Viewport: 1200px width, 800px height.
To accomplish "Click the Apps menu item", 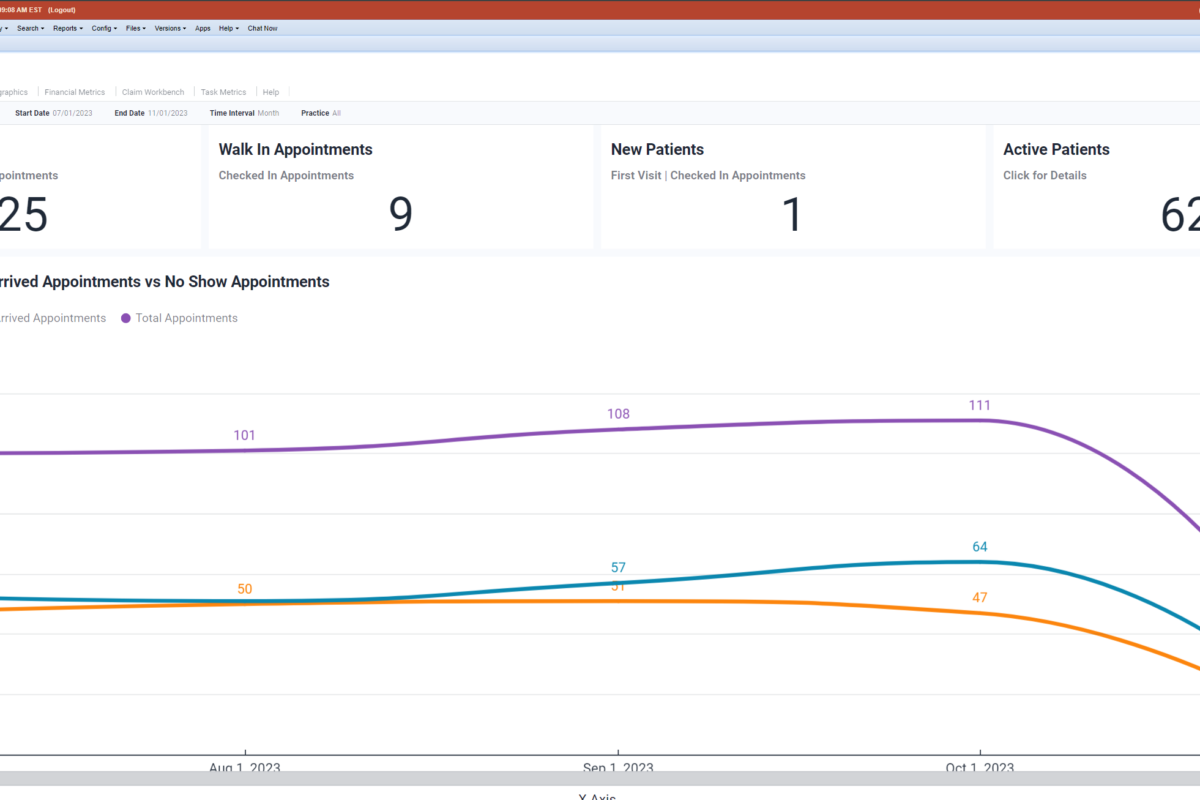I will 203,28.
